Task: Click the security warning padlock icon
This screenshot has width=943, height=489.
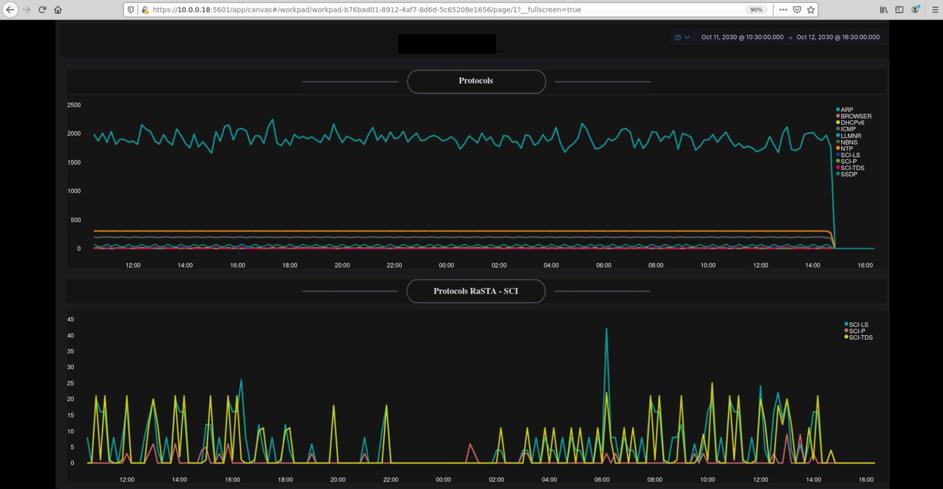Action: click(145, 9)
